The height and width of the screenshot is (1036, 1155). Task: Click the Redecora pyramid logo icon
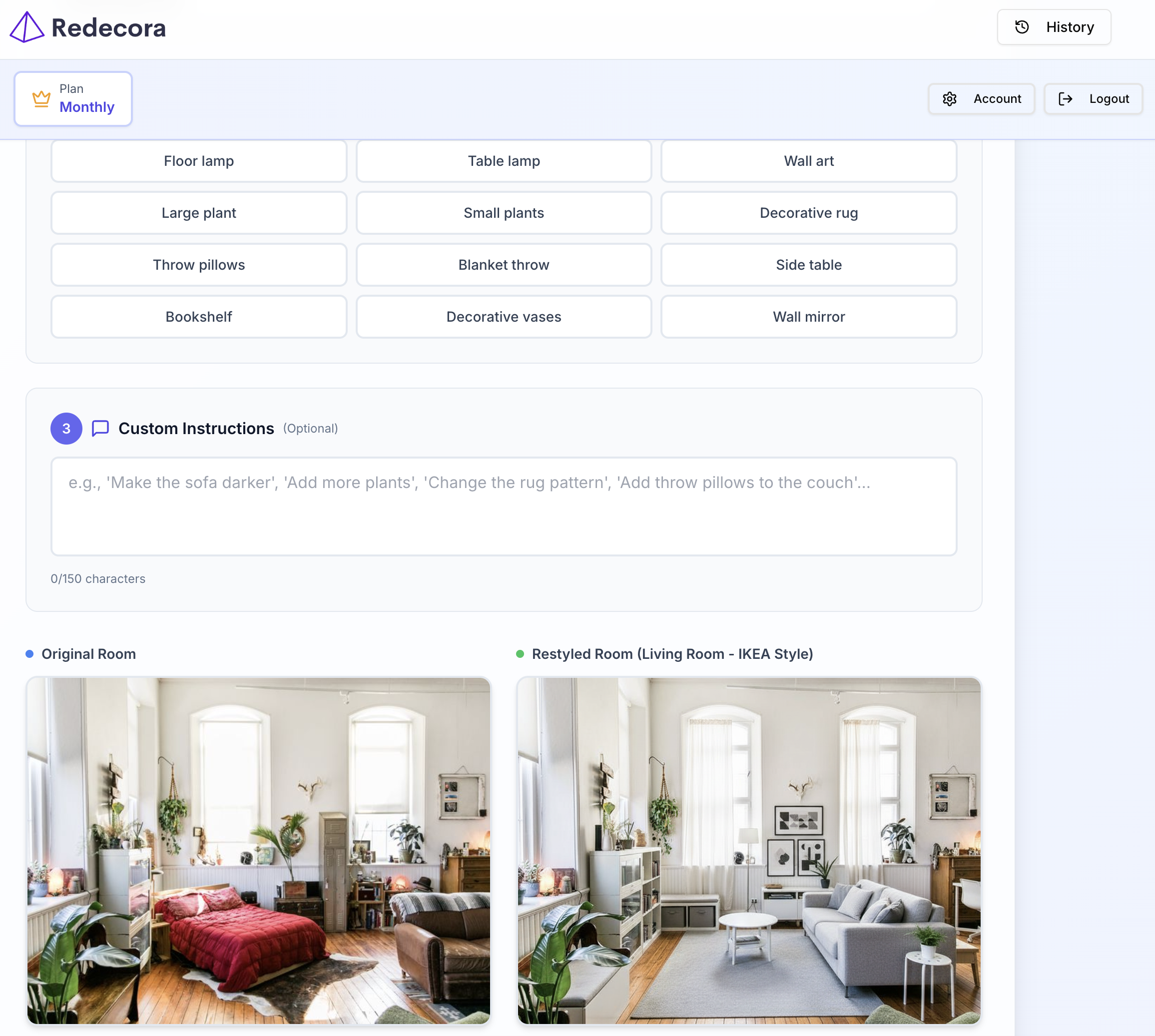tap(27, 27)
